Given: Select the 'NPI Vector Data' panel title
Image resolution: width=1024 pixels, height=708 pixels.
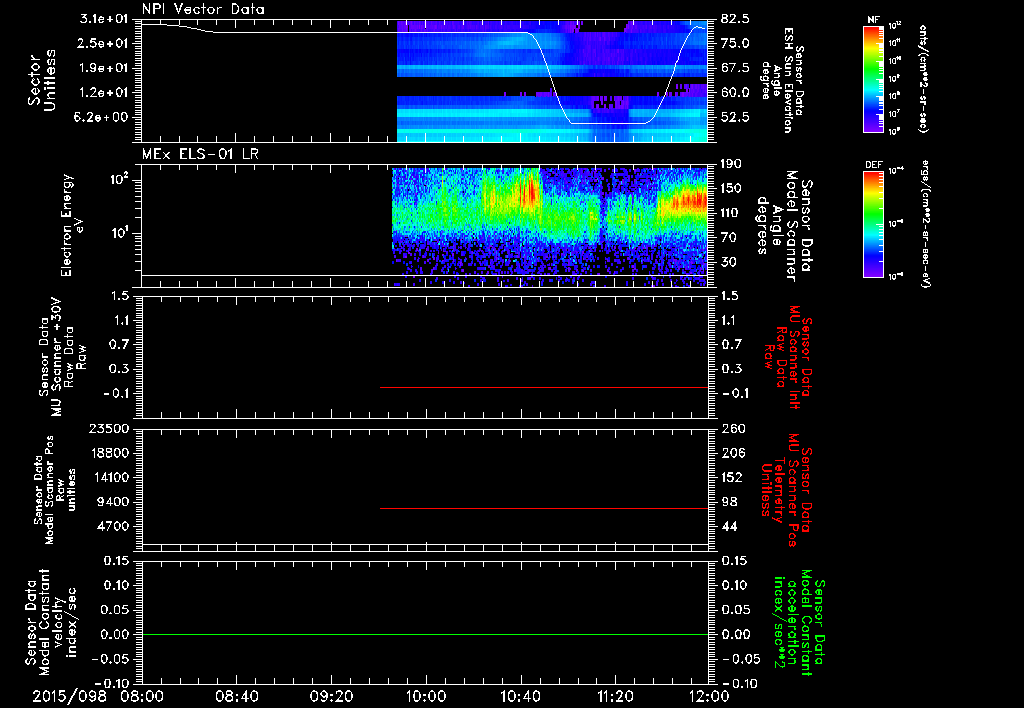Looking at the screenshot, I should 203,9.
